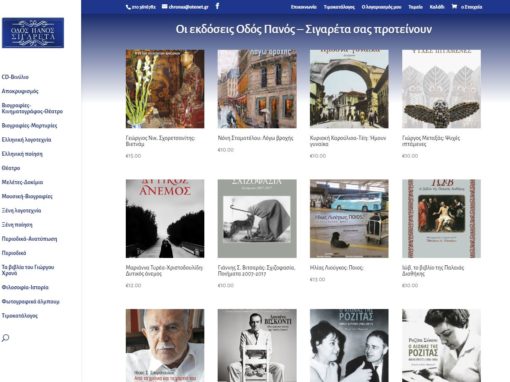The height and width of the screenshot is (382, 510).
Task: Click the Γιάννης Σ. Βιτσαράς: Σχιζοφασία title
Action: tap(256, 271)
